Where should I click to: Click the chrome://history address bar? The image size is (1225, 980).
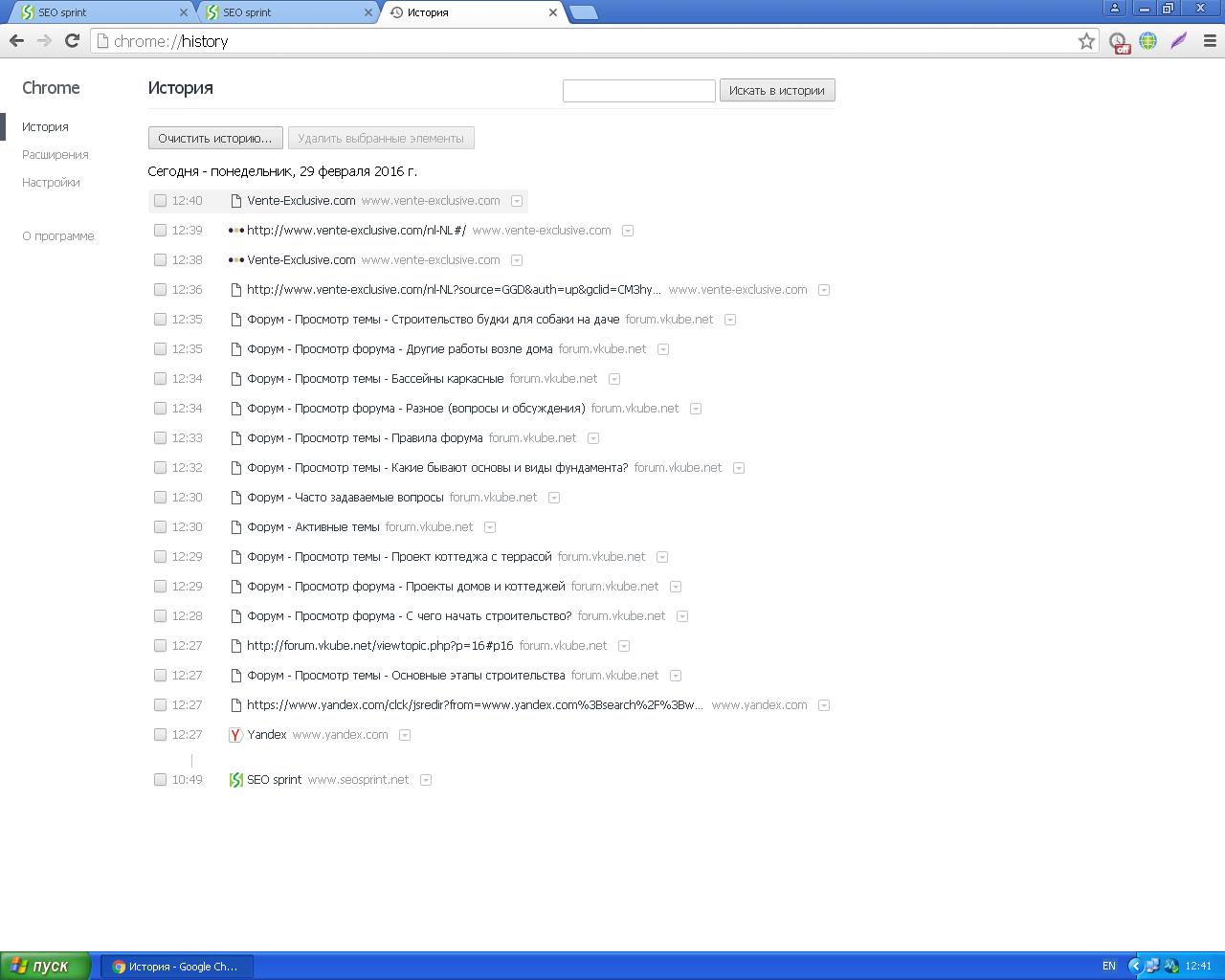pos(593,41)
